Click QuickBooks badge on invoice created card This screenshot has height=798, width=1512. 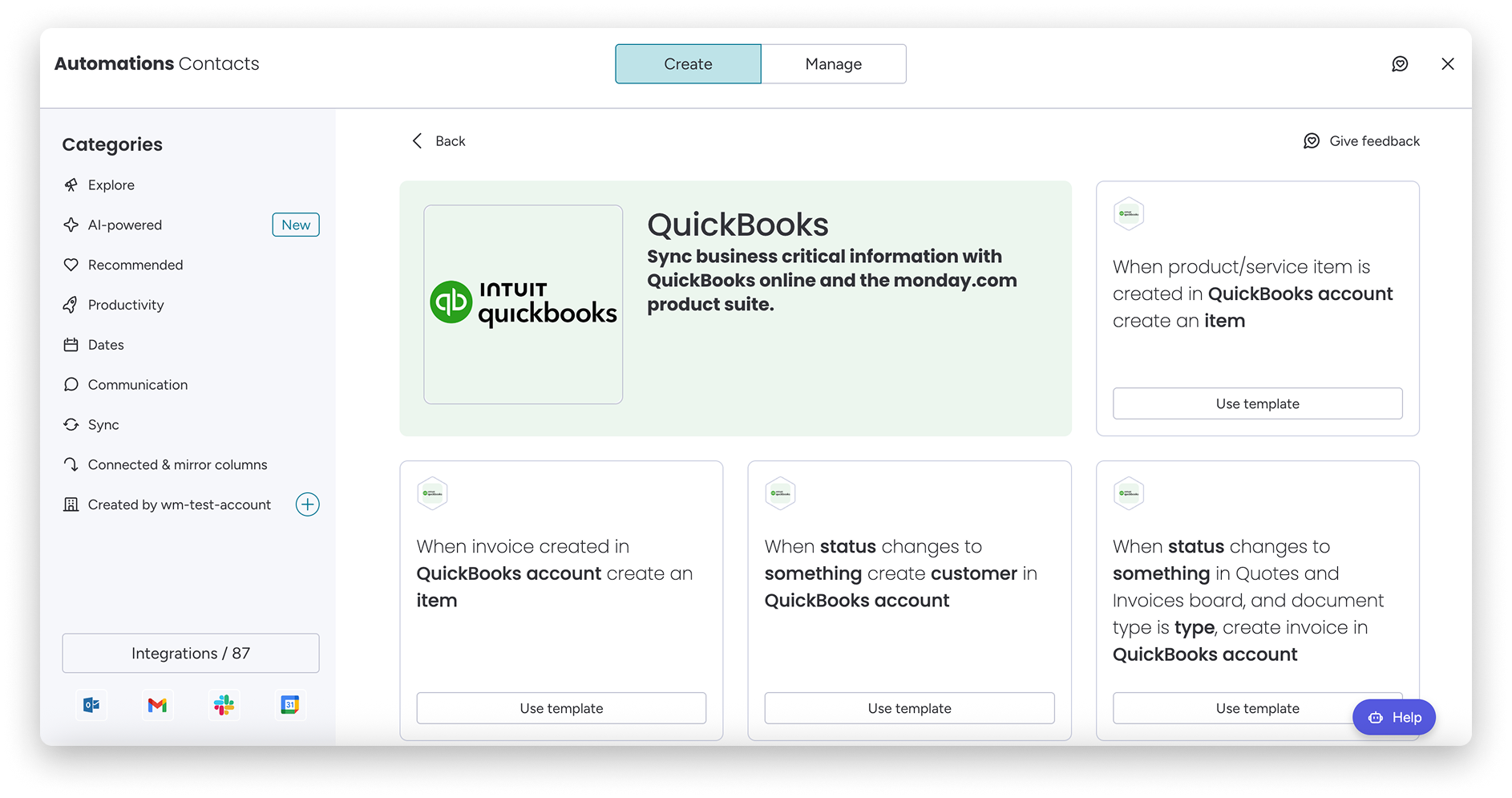(x=432, y=493)
